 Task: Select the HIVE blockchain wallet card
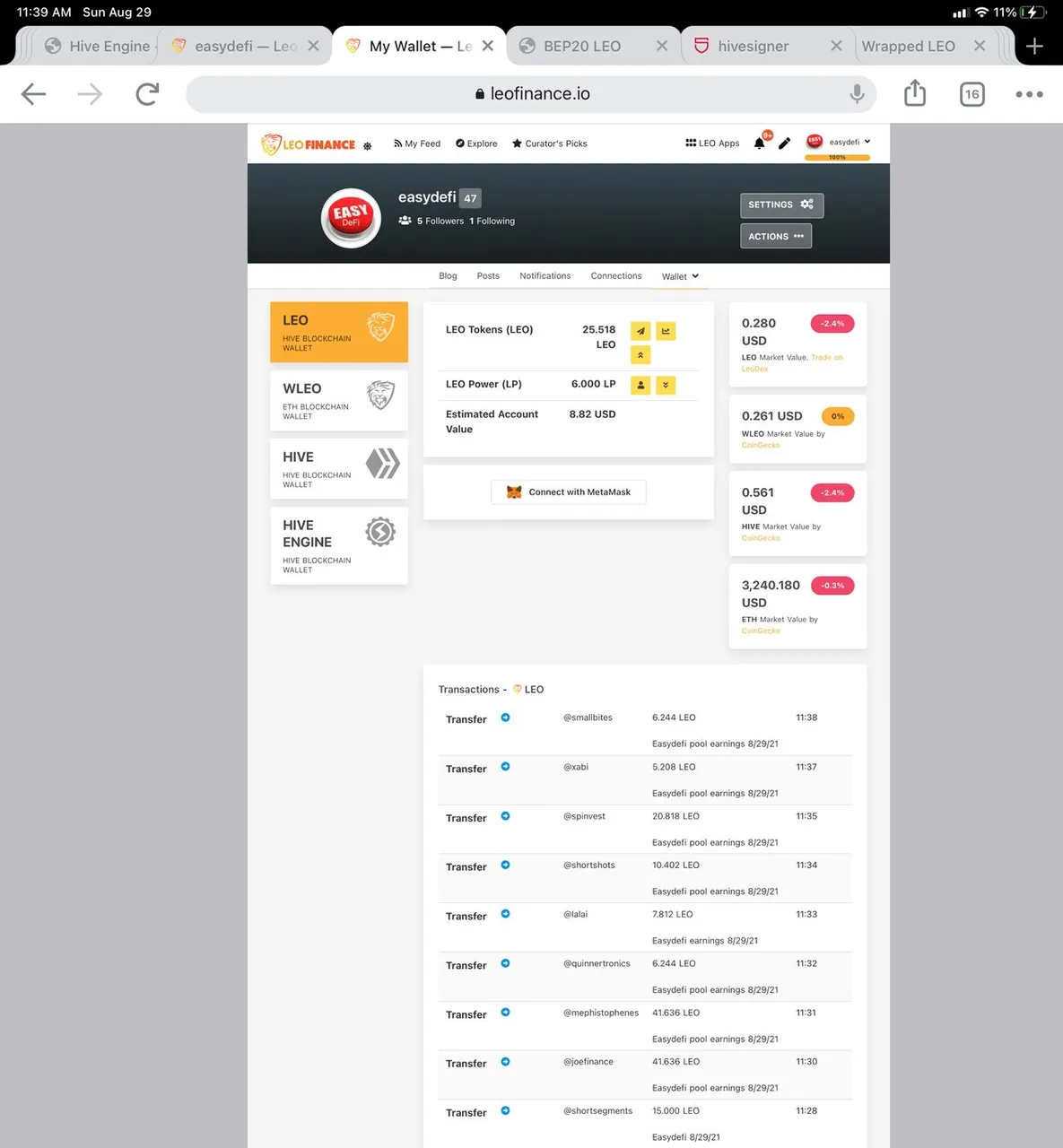(x=339, y=469)
